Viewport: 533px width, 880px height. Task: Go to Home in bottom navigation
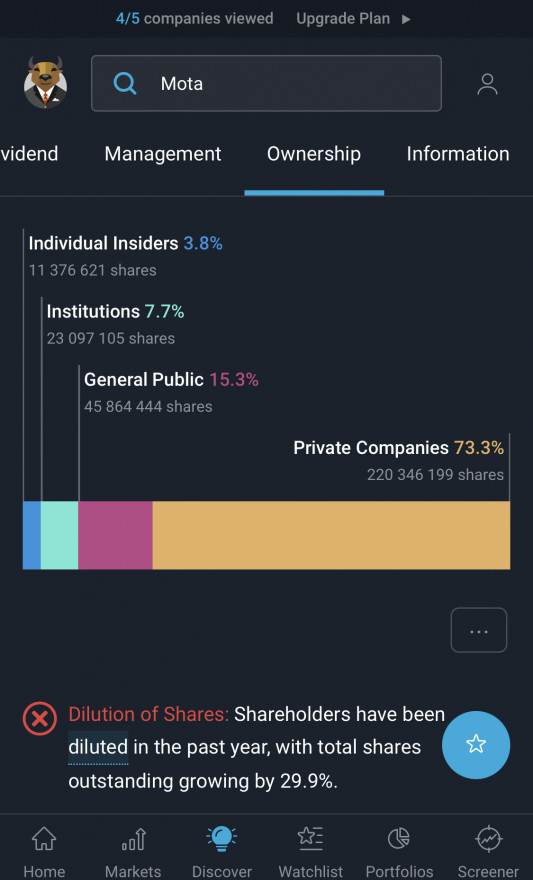point(44,852)
